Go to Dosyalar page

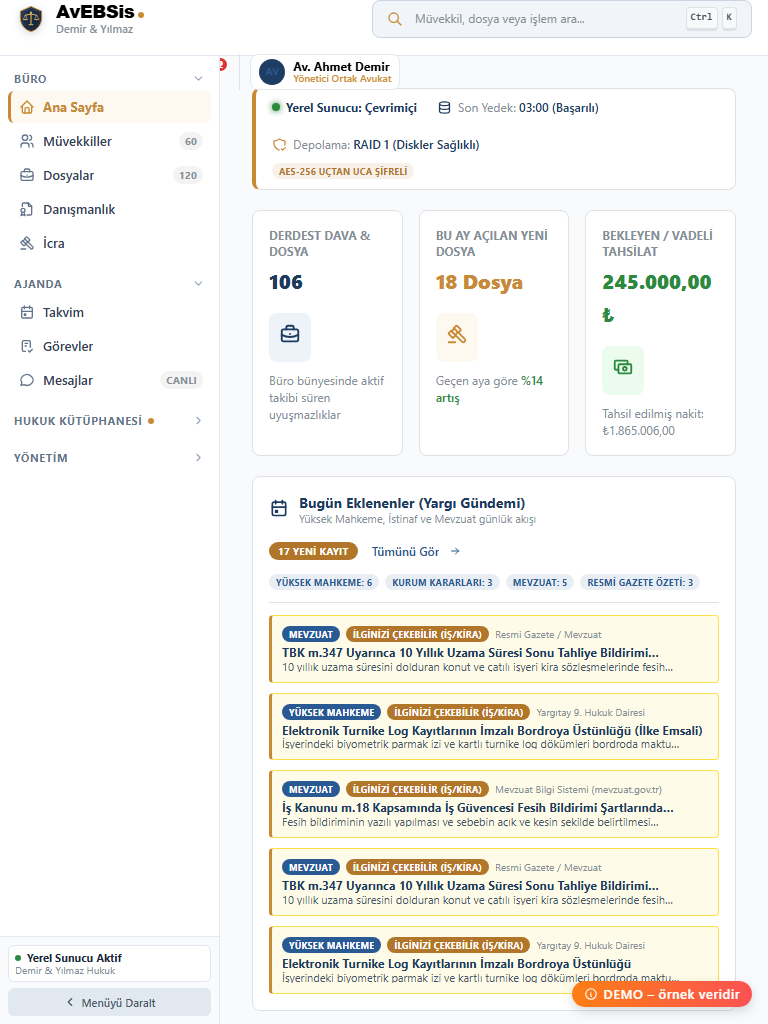point(109,175)
